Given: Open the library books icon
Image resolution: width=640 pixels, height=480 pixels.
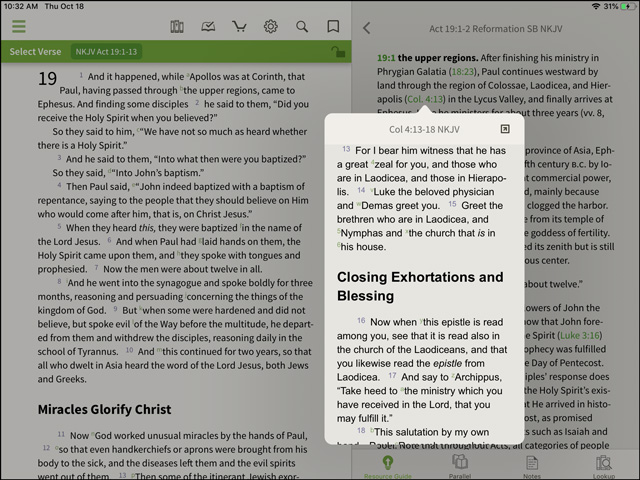Looking at the screenshot, I should pyautogui.click(x=177, y=27).
